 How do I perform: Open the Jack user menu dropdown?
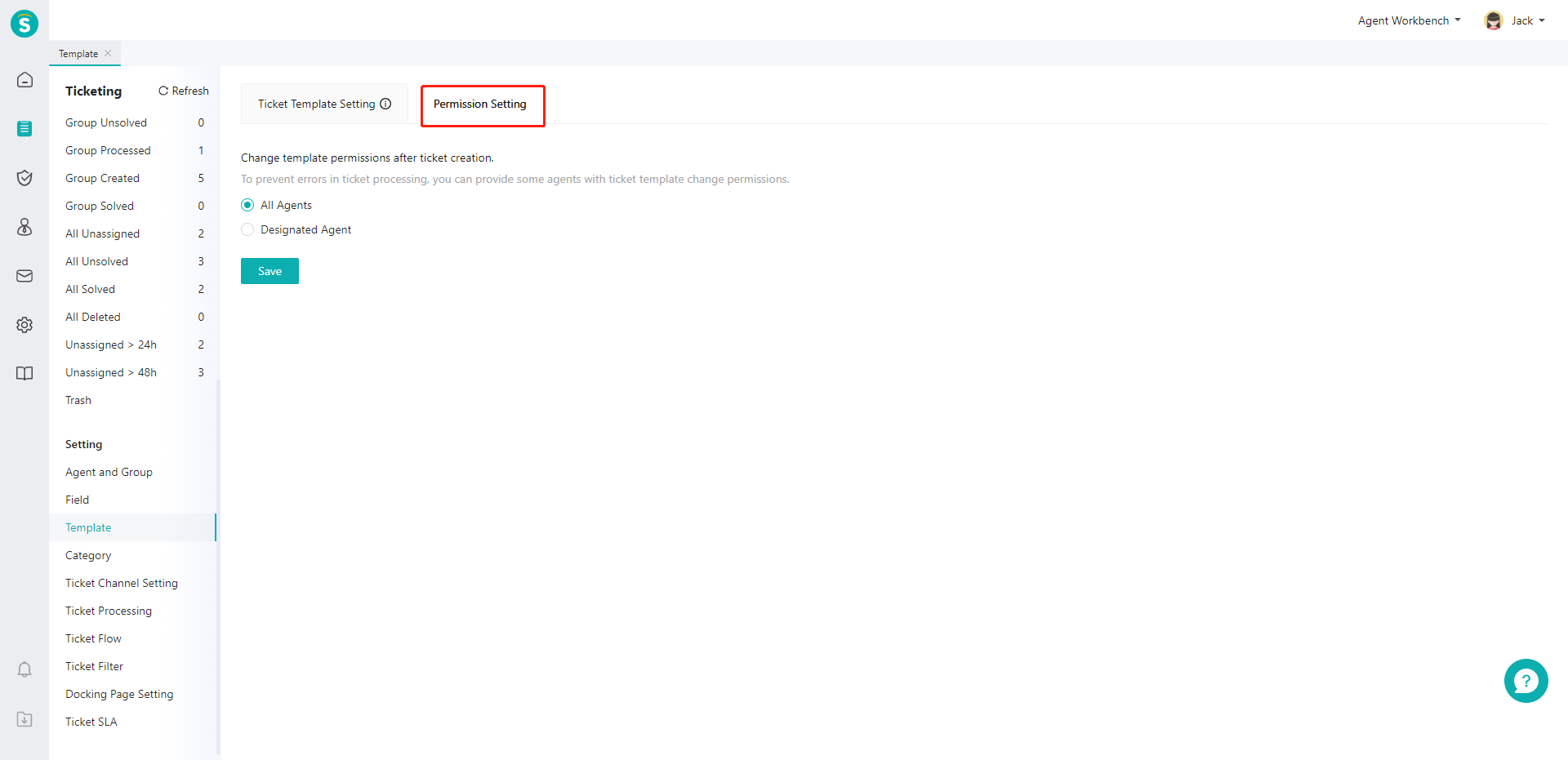pos(1528,20)
